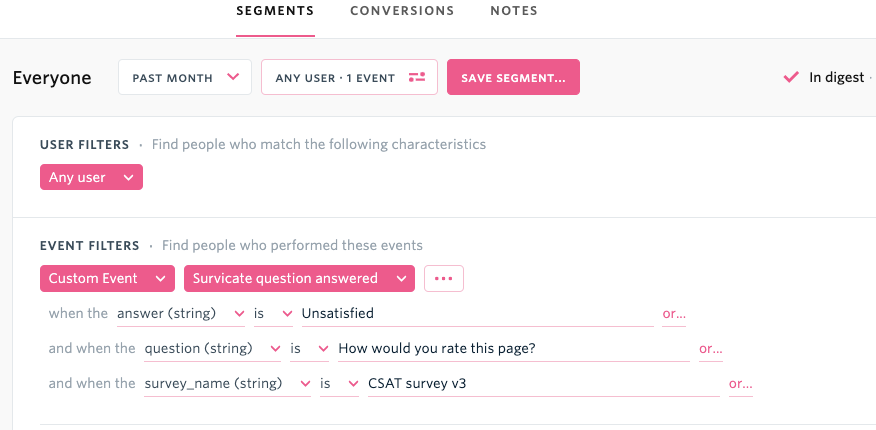876x430 pixels.
Task: Expand Survicate question answered event dropdown
Action: 299,278
